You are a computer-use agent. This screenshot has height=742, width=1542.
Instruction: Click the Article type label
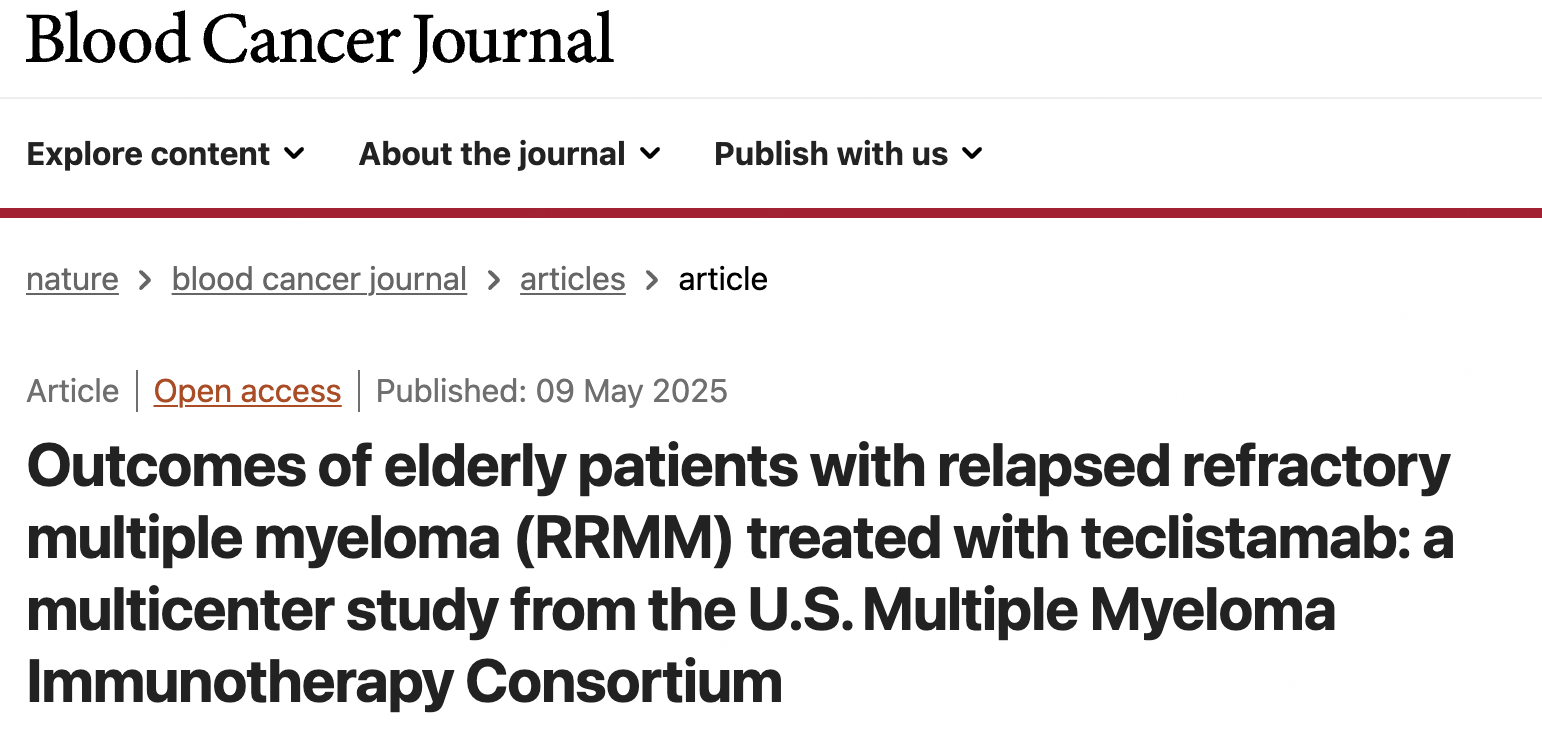(73, 391)
